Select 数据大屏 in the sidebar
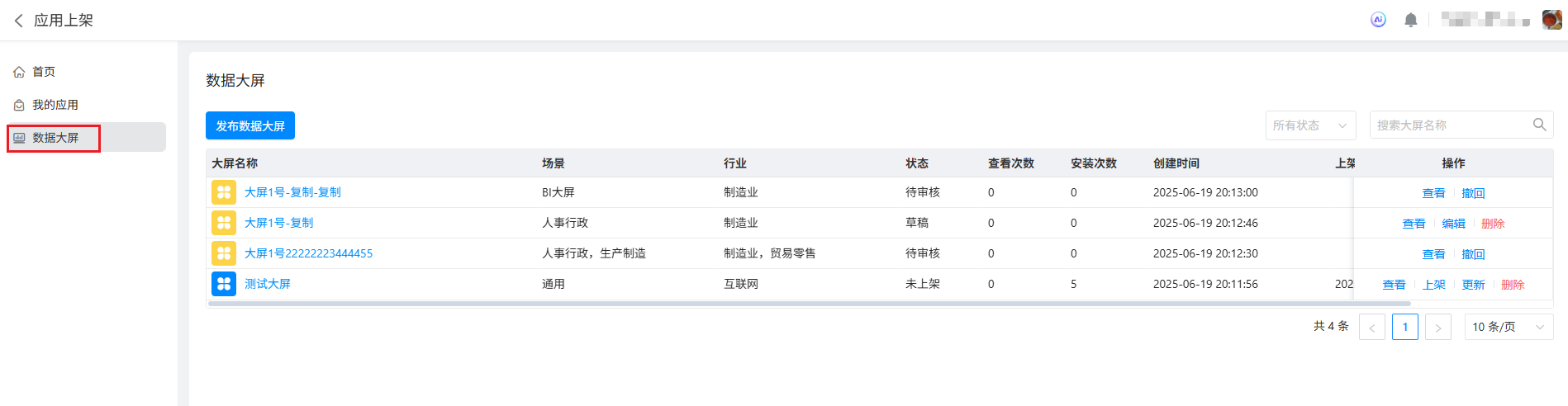The height and width of the screenshot is (406, 1568). click(x=55, y=138)
